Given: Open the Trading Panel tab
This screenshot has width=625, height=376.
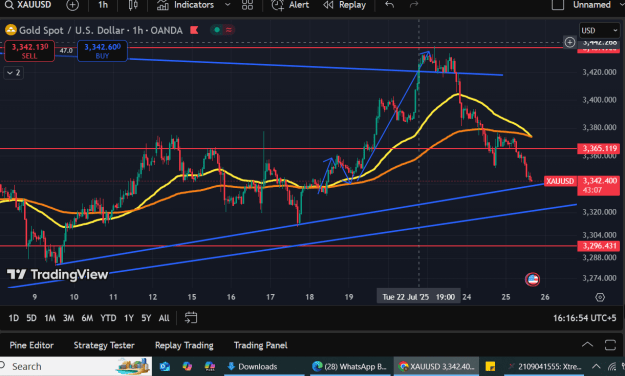Looking at the screenshot, I should [x=260, y=345].
